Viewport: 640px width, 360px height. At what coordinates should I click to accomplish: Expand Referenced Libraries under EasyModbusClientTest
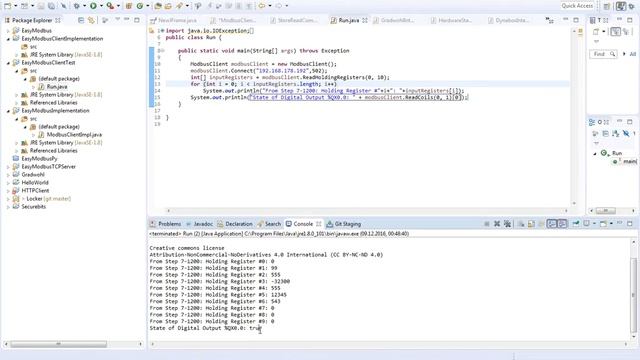tap(17, 103)
